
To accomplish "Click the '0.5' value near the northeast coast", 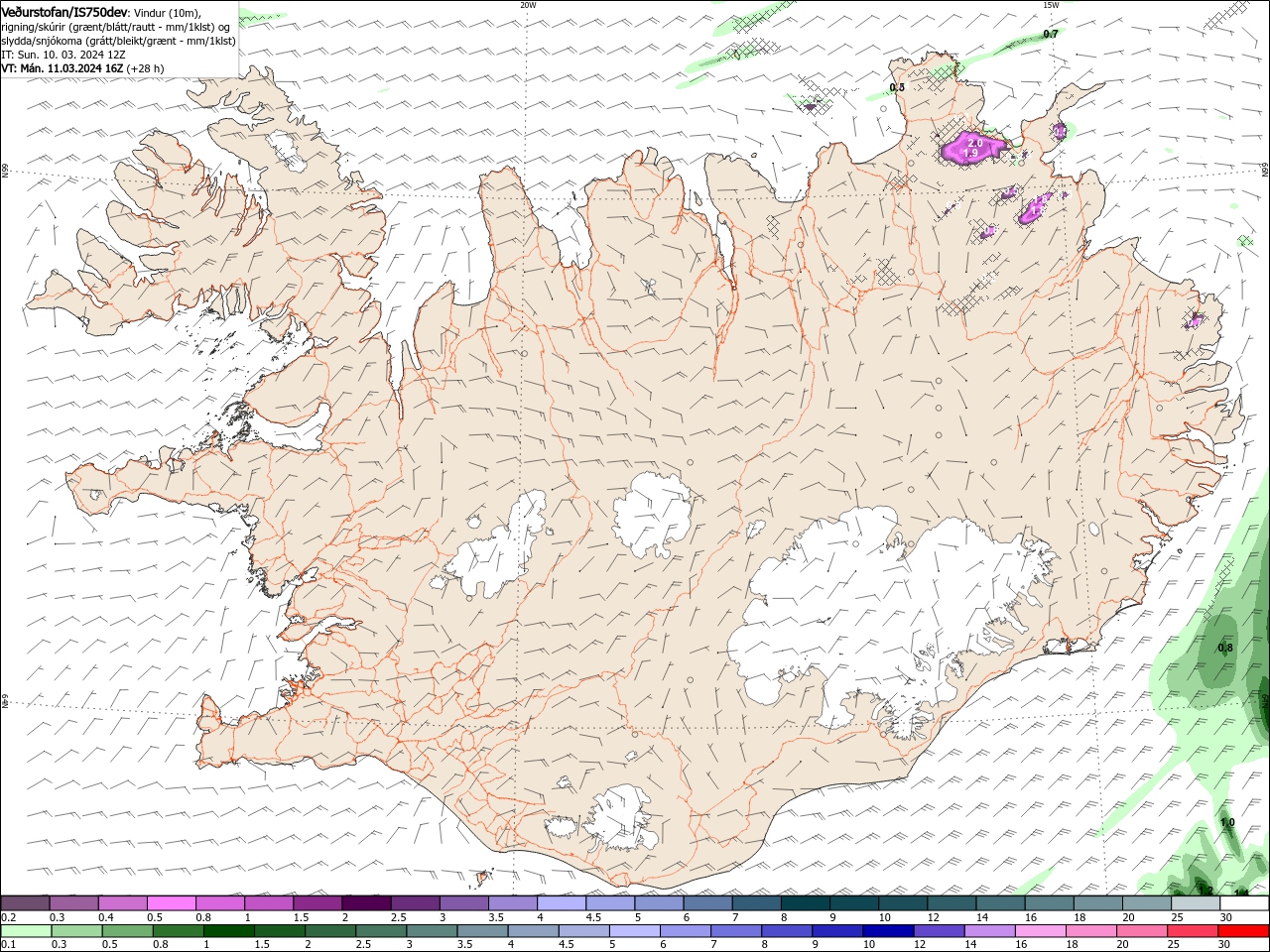I will pos(897,87).
